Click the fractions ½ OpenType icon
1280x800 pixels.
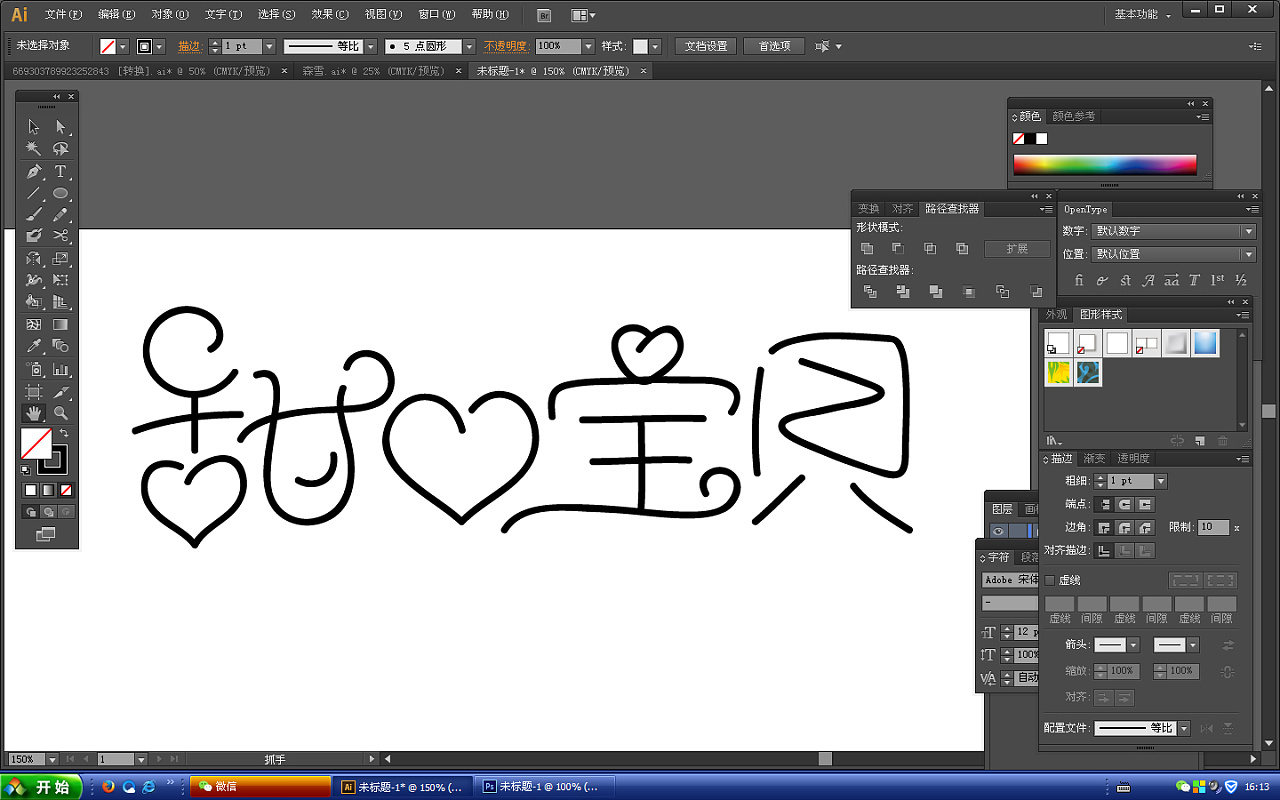(x=1241, y=281)
